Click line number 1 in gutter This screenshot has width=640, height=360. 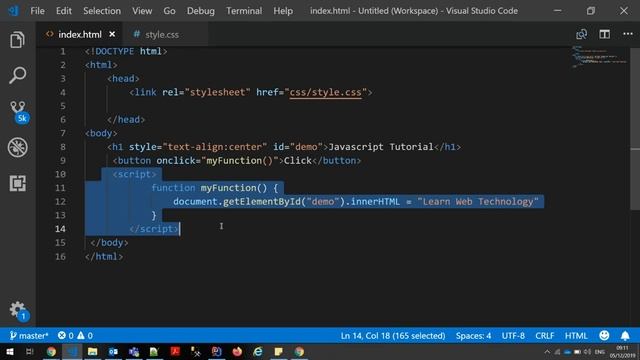pos(63,51)
